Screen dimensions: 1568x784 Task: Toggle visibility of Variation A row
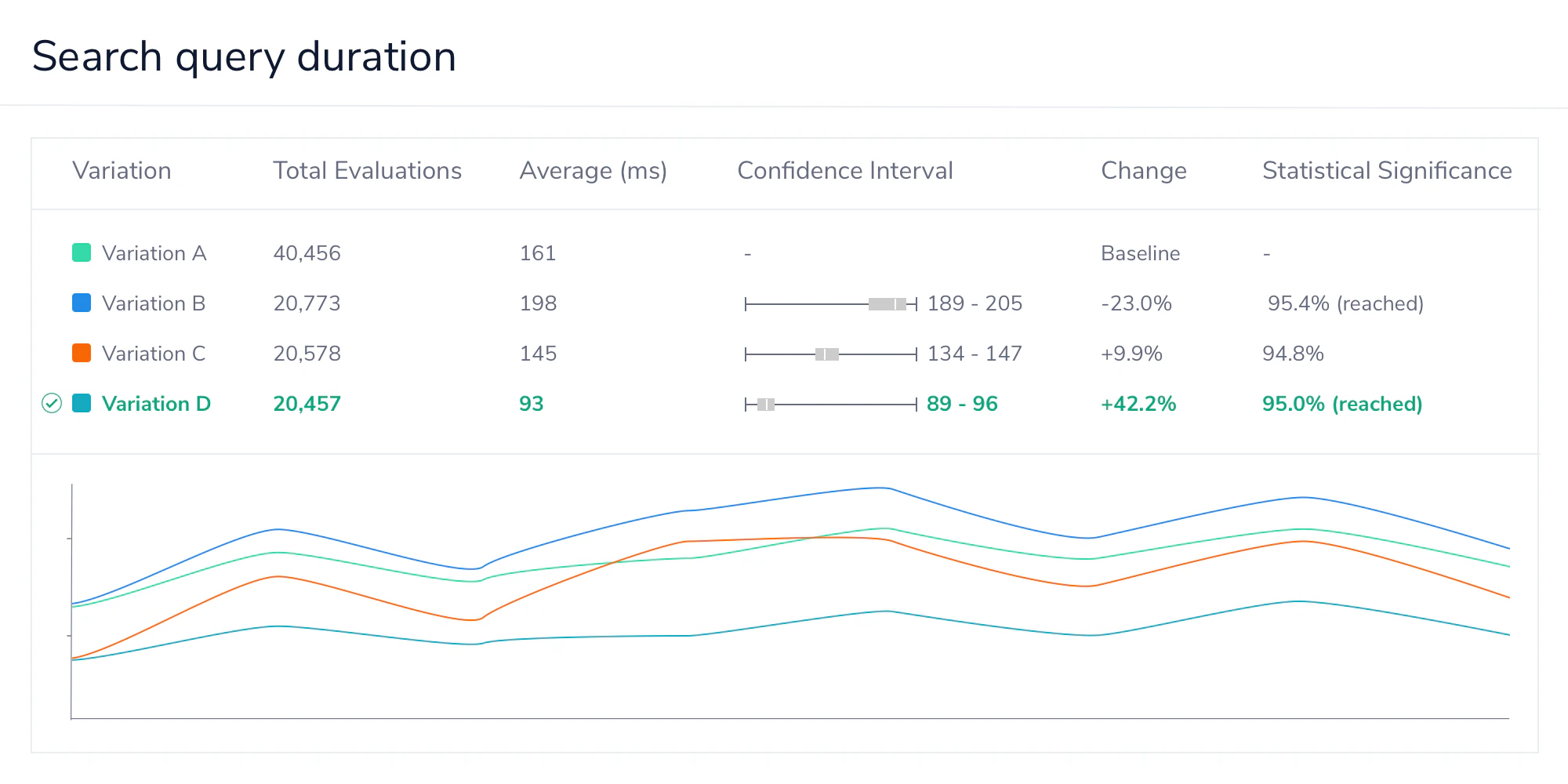[x=154, y=252]
